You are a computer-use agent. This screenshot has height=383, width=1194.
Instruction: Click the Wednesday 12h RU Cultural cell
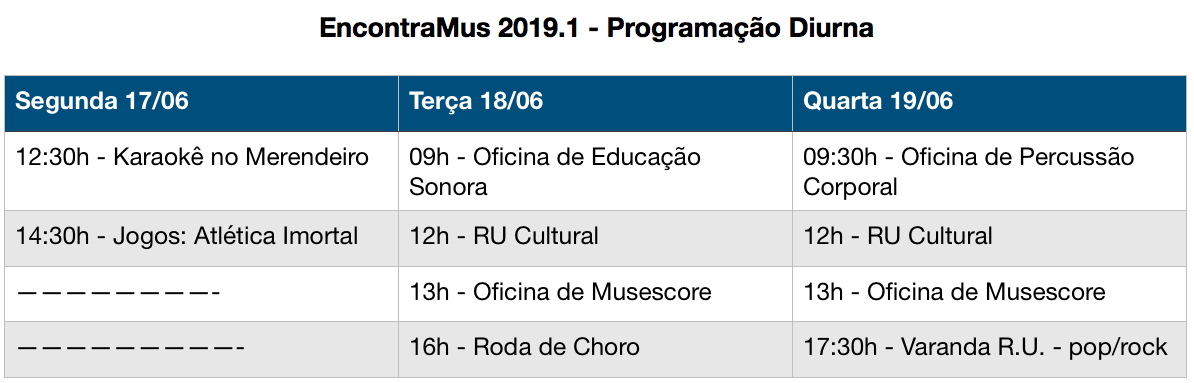pyautogui.click(x=990, y=238)
